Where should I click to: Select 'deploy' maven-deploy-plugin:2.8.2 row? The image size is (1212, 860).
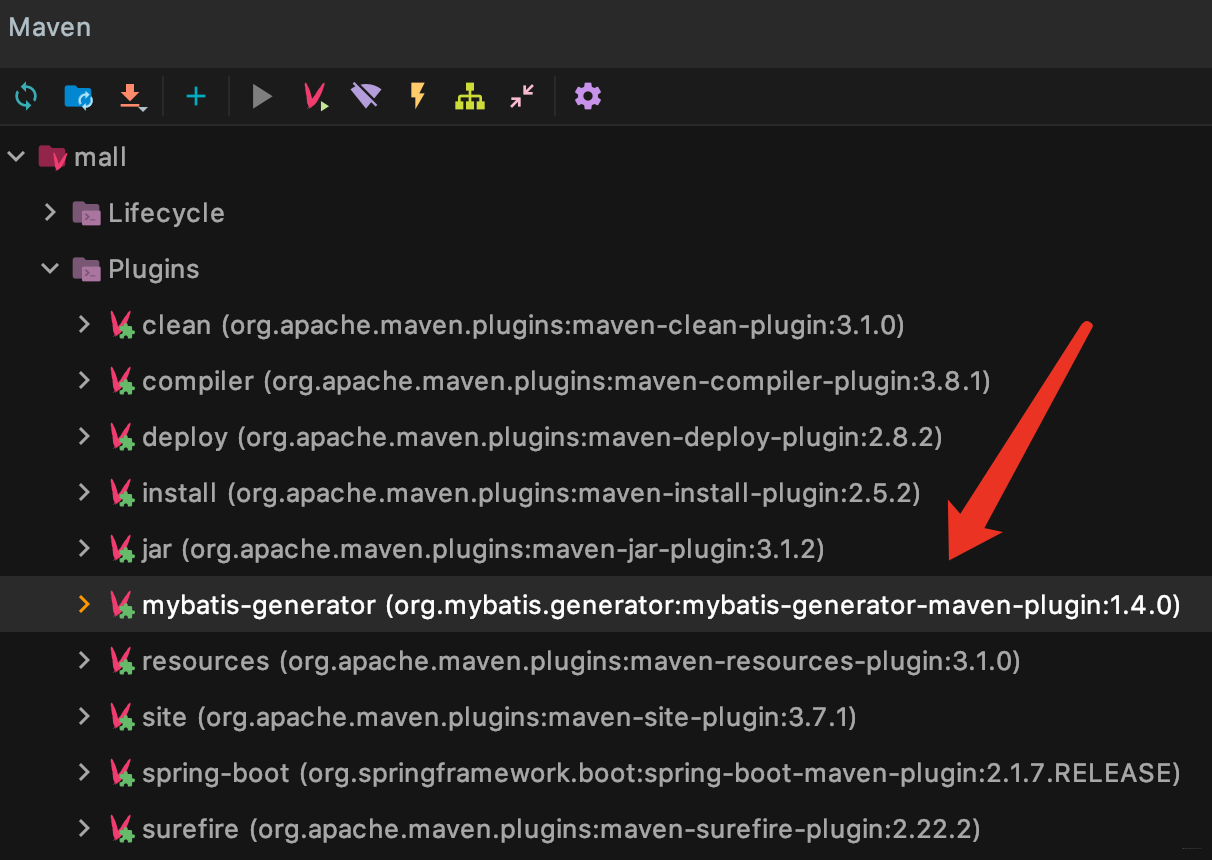(606, 437)
